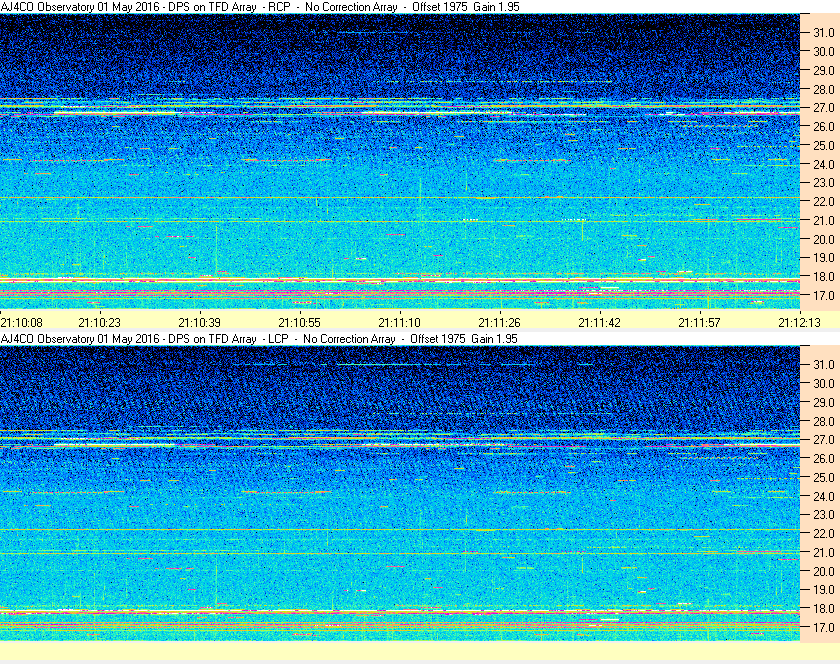Click the 18.0 frequency label on LCP chart
Viewport: 840px width, 664px height.
click(x=824, y=609)
